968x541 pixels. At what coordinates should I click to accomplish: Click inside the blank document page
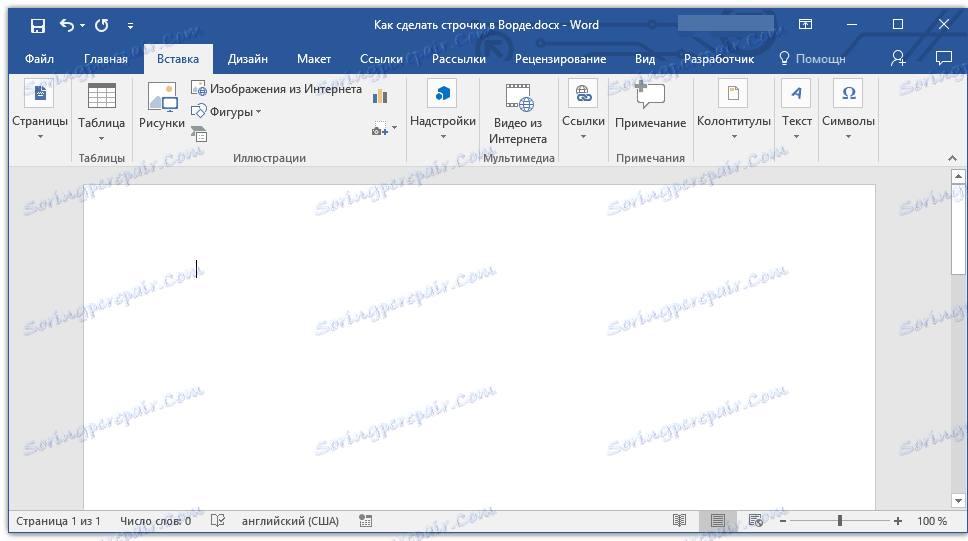(x=479, y=347)
